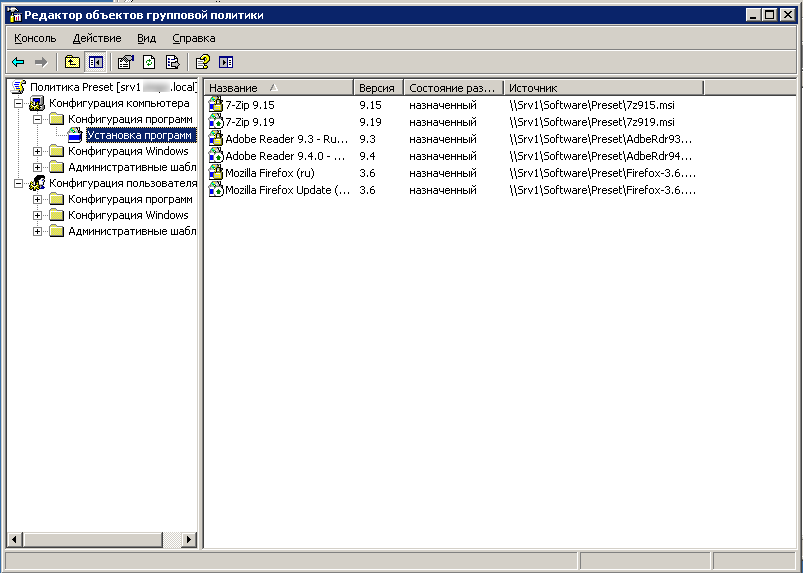Open Properties via the toolbar icon
The image size is (803, 573).
coord(126,62)
